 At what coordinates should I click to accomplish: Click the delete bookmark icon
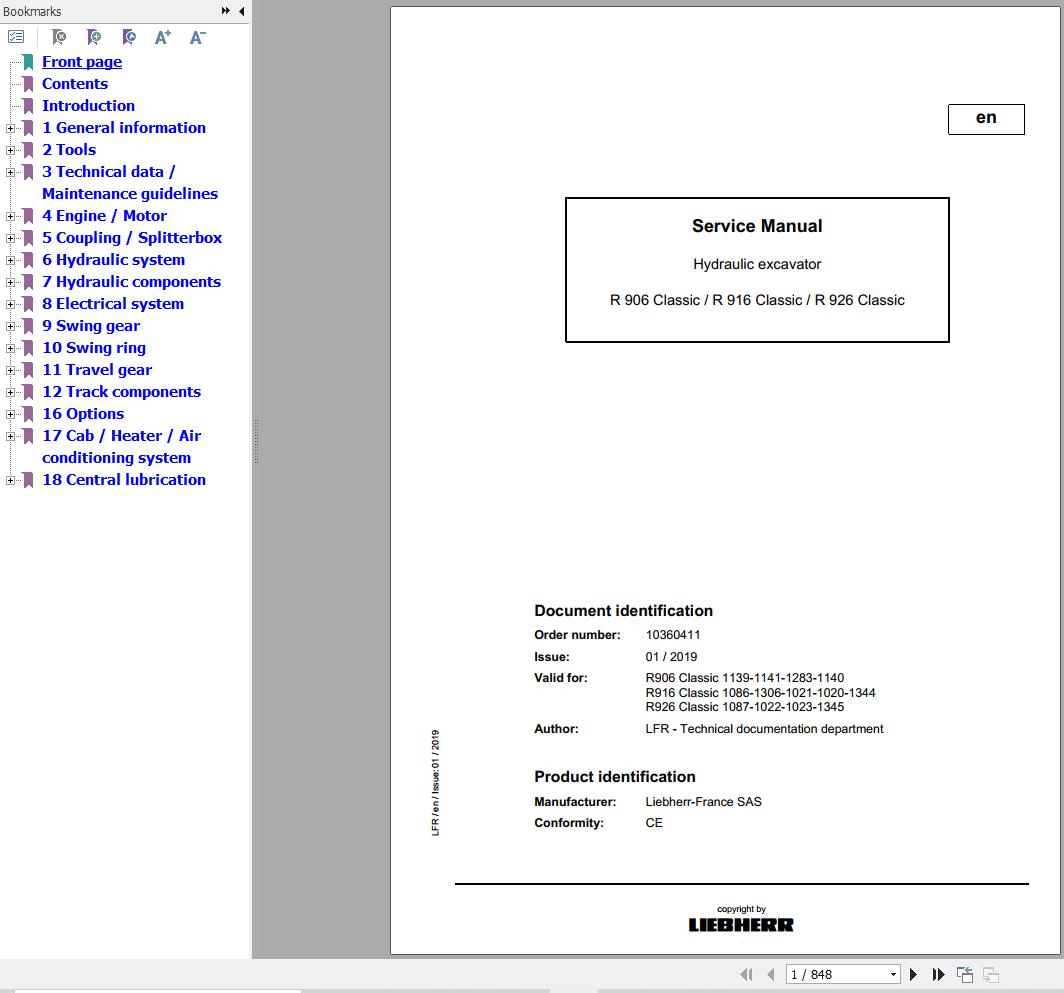click(59, 37)
